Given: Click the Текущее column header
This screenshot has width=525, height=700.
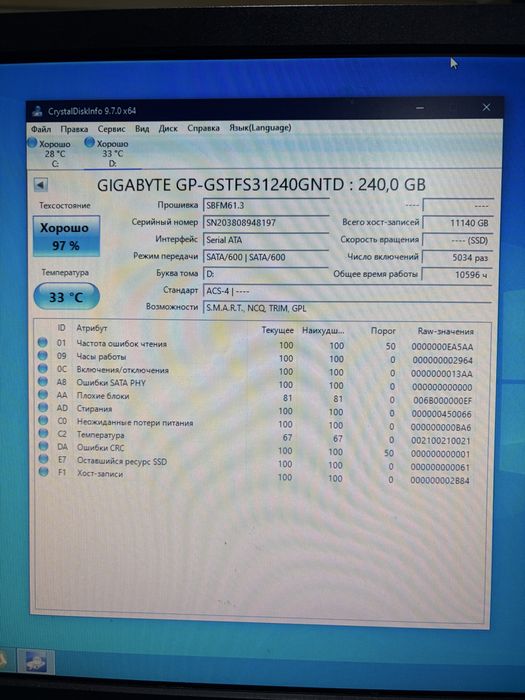Looking at the screenshot, I should click(x=277, y=330).
